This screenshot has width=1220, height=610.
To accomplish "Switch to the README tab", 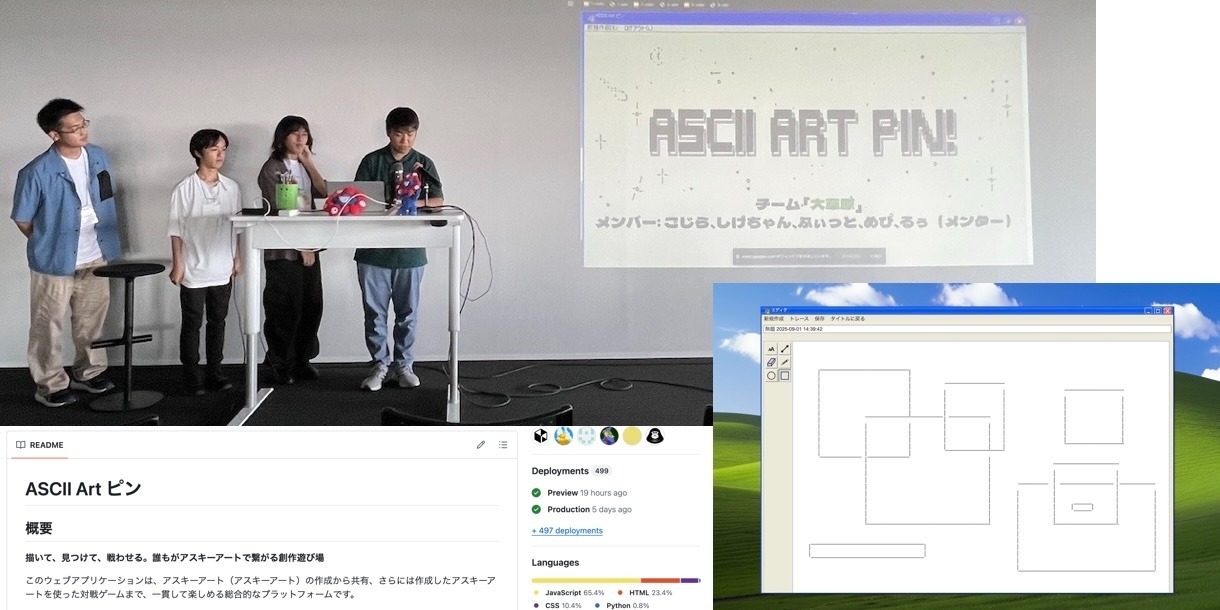I will [40, 445].
